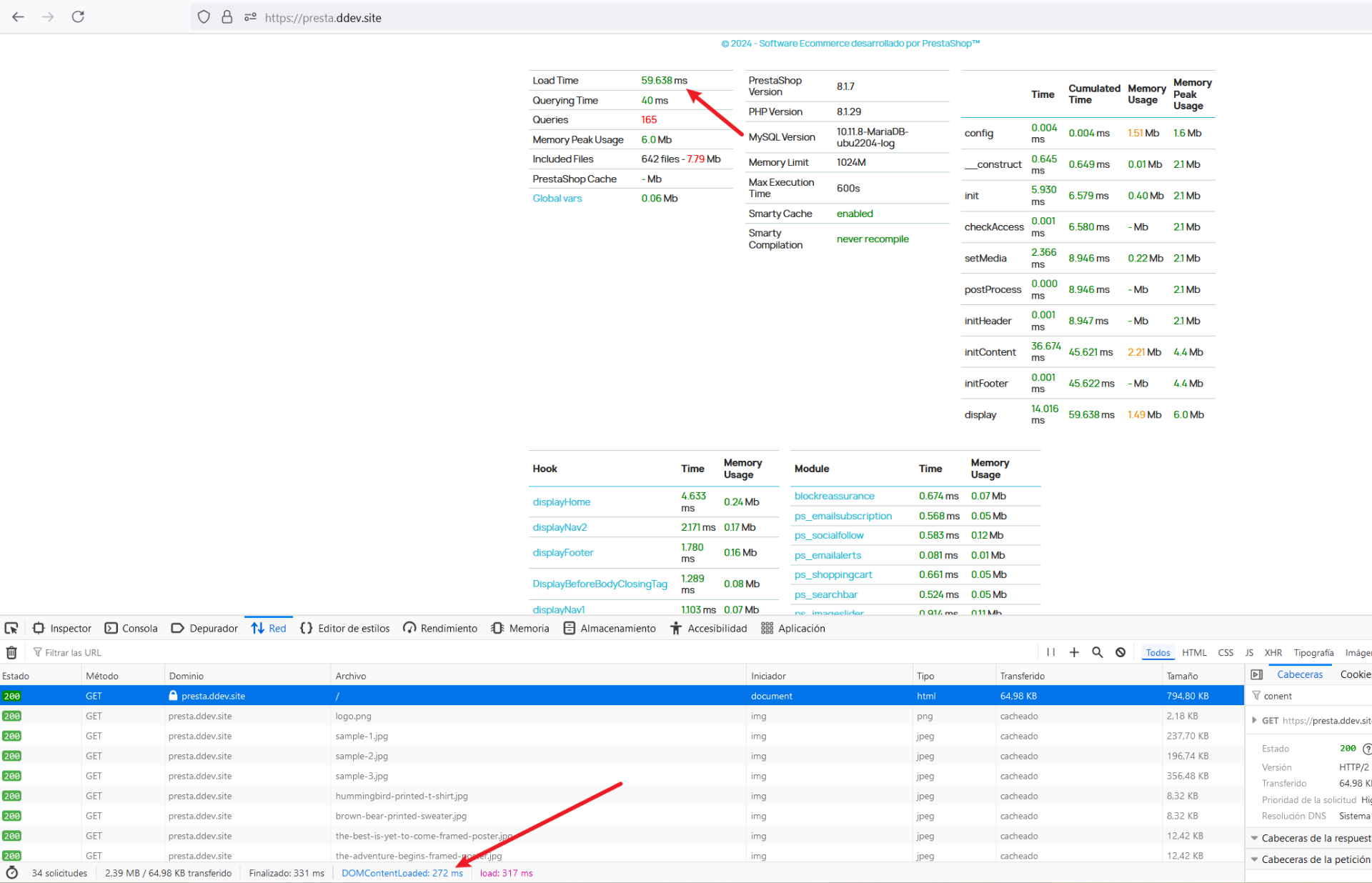Toggle the CSS request type filter
This screenshot has height=883, width=1372.
click(x=1226, y=653)
